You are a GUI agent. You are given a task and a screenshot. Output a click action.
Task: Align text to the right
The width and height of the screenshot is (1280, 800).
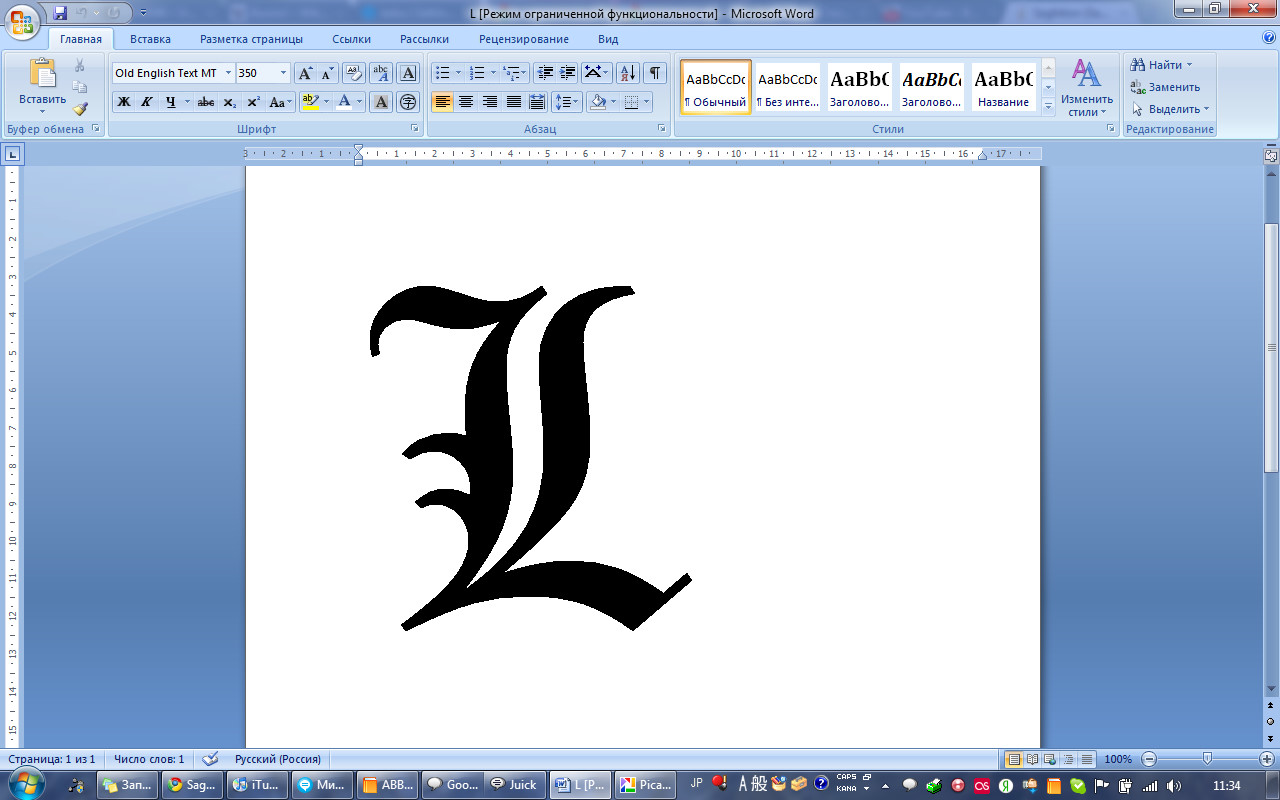[490, 102]
